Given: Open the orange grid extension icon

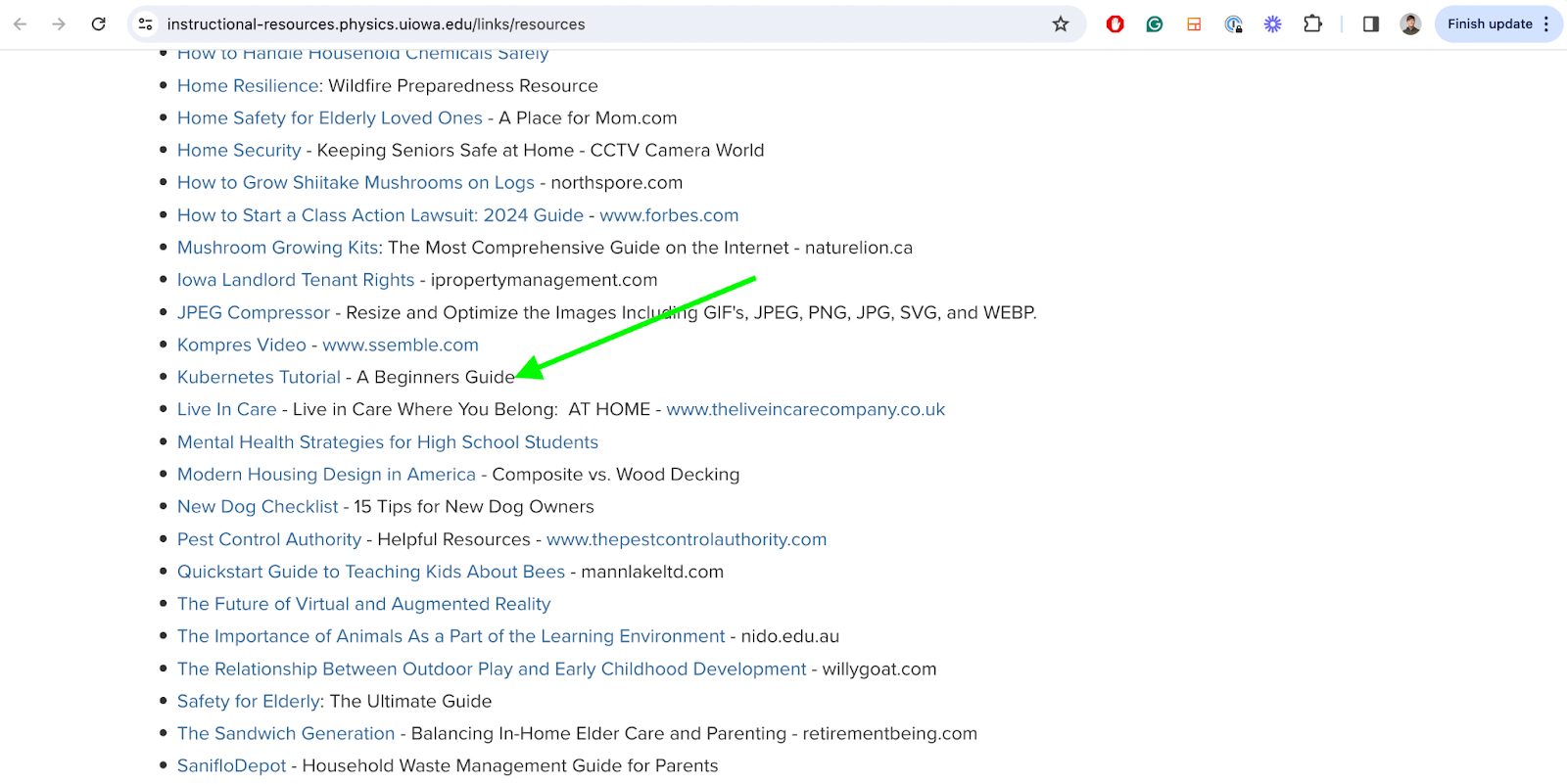Looking at the screenshot, I should pos(1194,24).
